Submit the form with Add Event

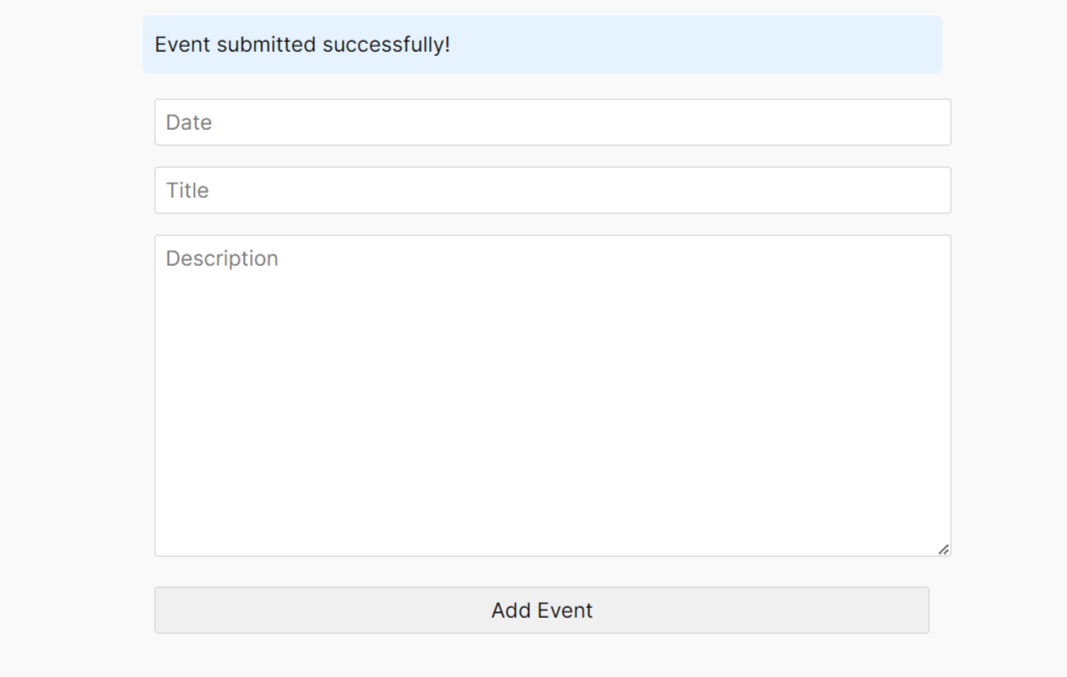click(x=542, y=610)
